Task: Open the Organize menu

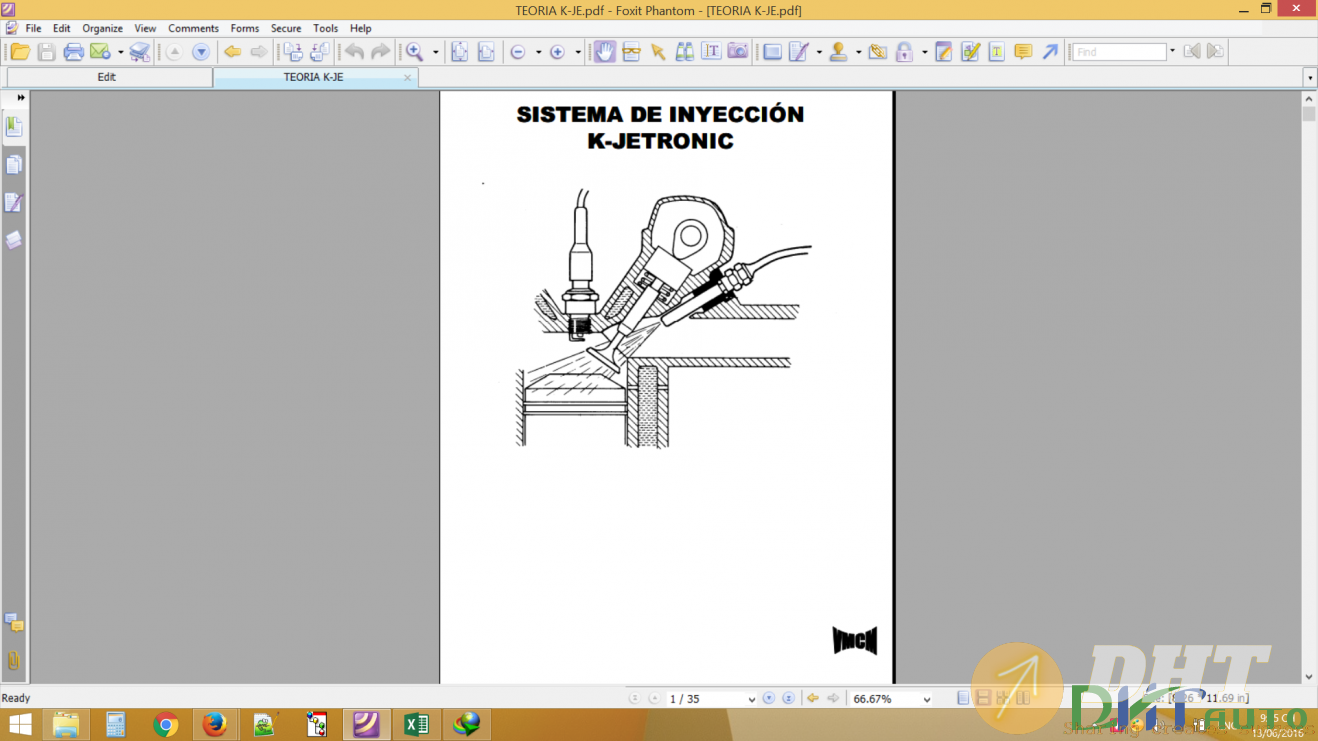Action: [x=102, y=28]
